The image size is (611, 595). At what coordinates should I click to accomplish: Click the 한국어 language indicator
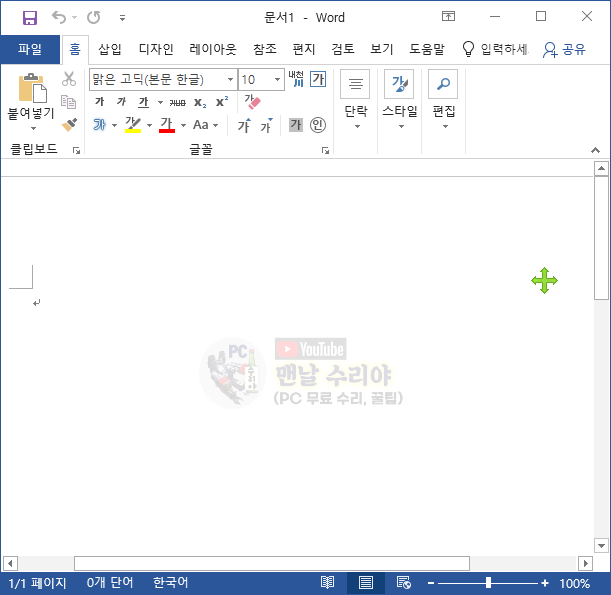[170, 583]
